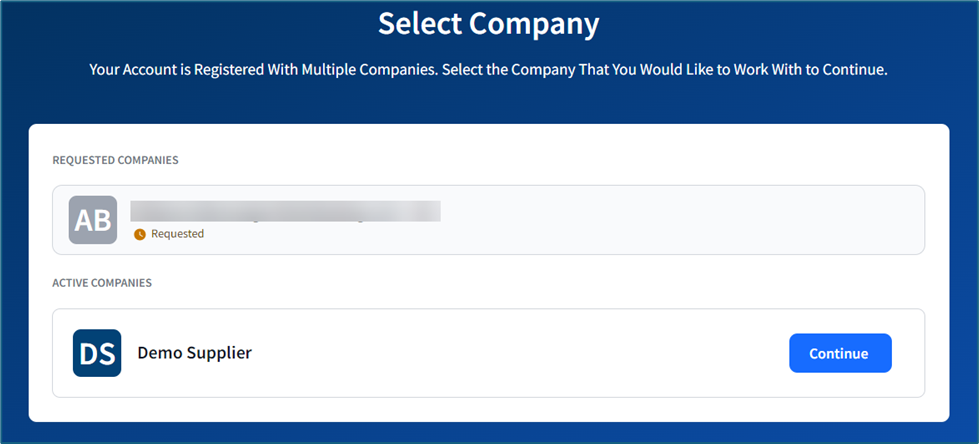Click the AB company avatar icon

point(93,220)
